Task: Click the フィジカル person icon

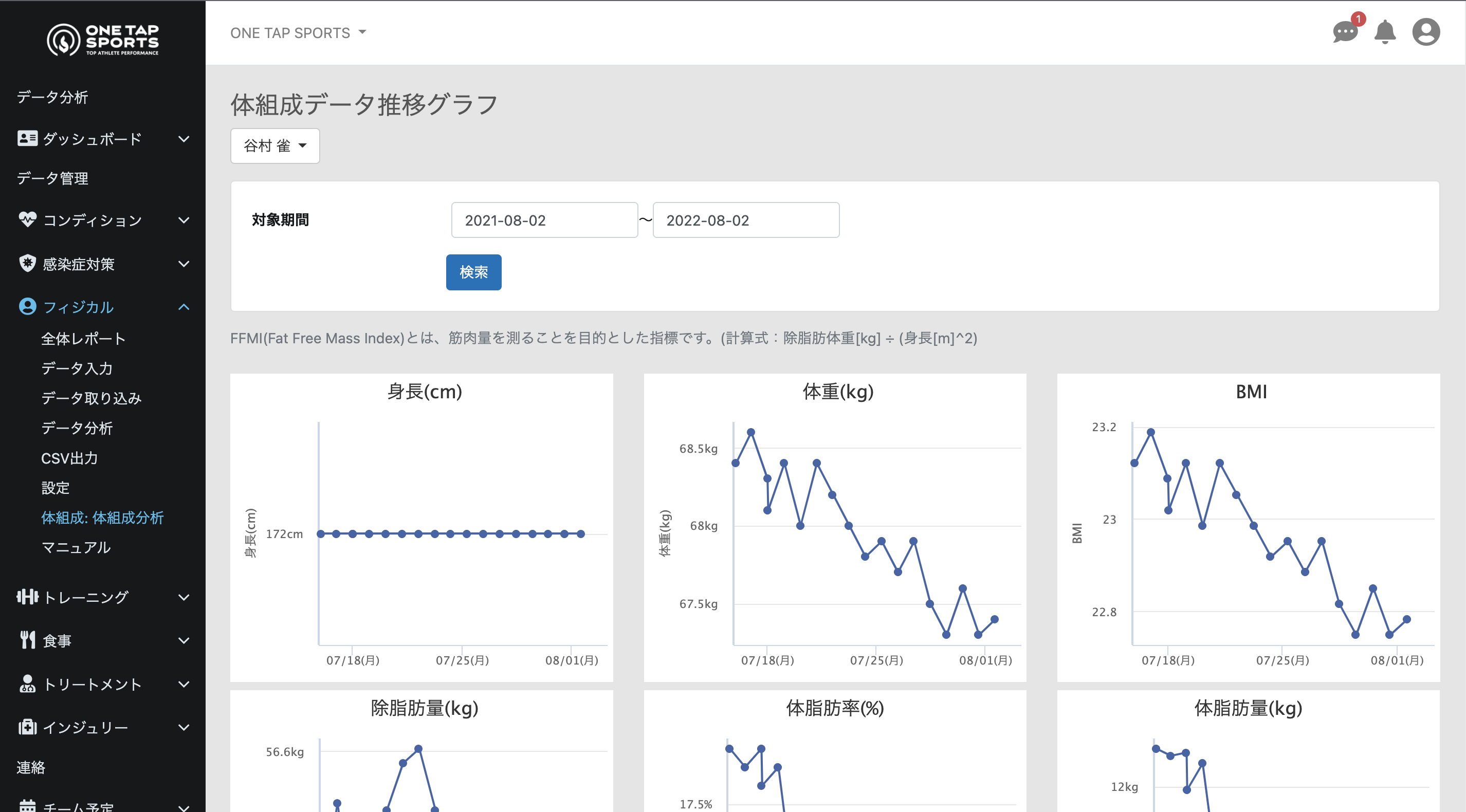Action: point(27,307)
